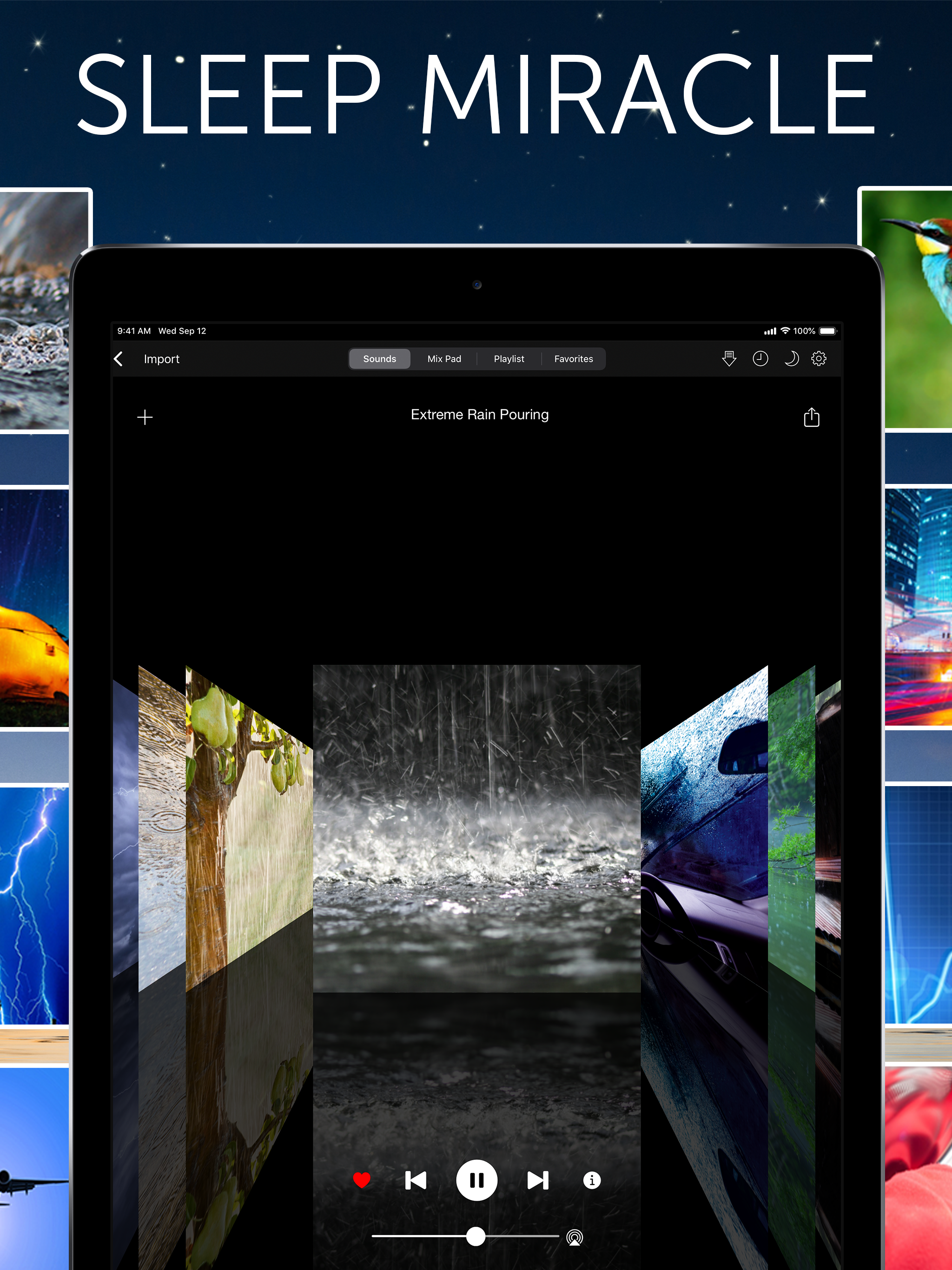Switch to the Mix Pad tab
The width and height of the screenshot is (952, 1270).
point(444,359)
